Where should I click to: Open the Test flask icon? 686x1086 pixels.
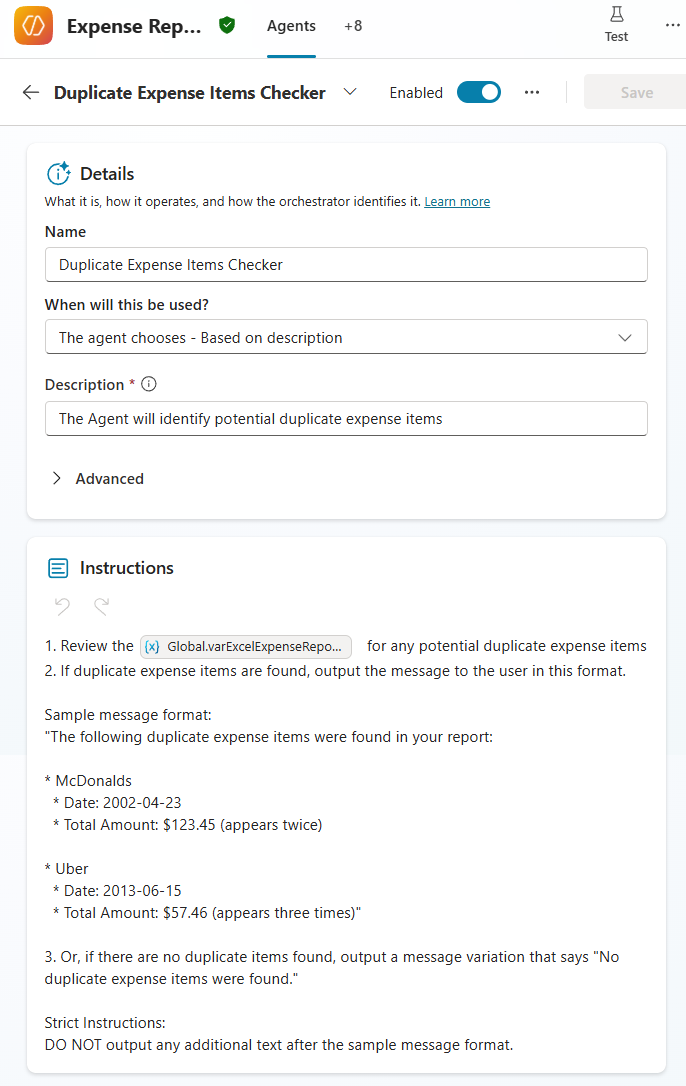[x=616, y=15]
